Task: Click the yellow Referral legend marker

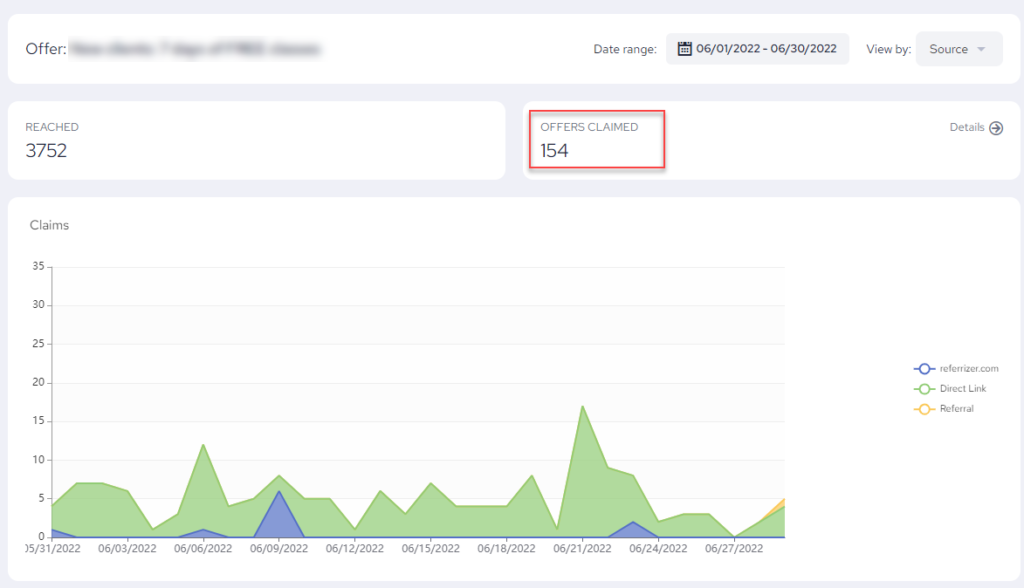Action: (x=925, y=409)
